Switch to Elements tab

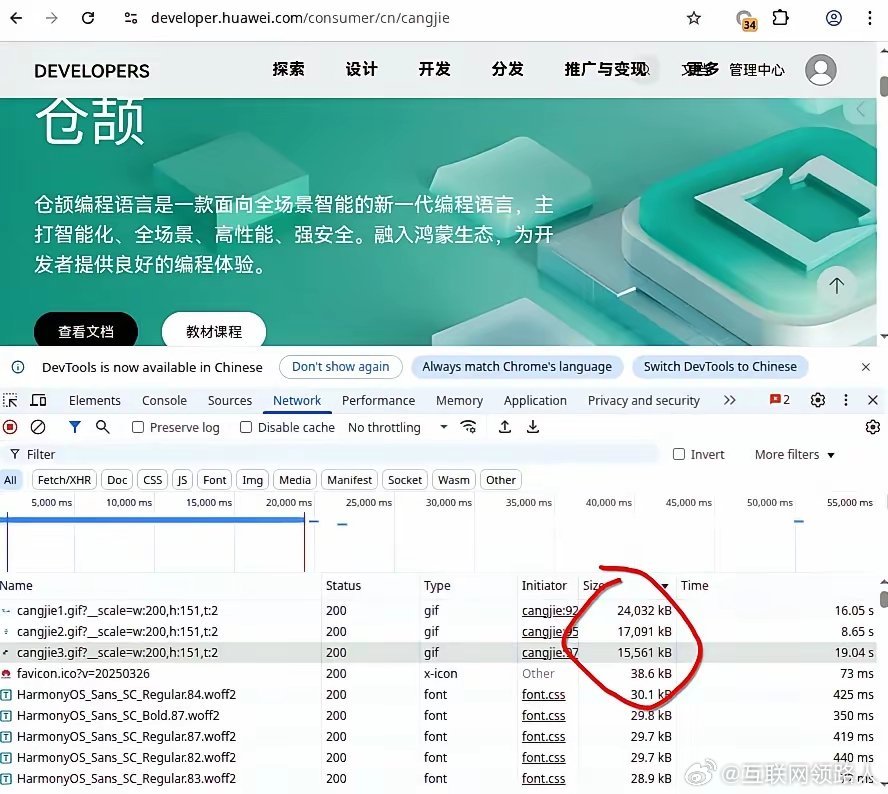[x=95, y=400]
